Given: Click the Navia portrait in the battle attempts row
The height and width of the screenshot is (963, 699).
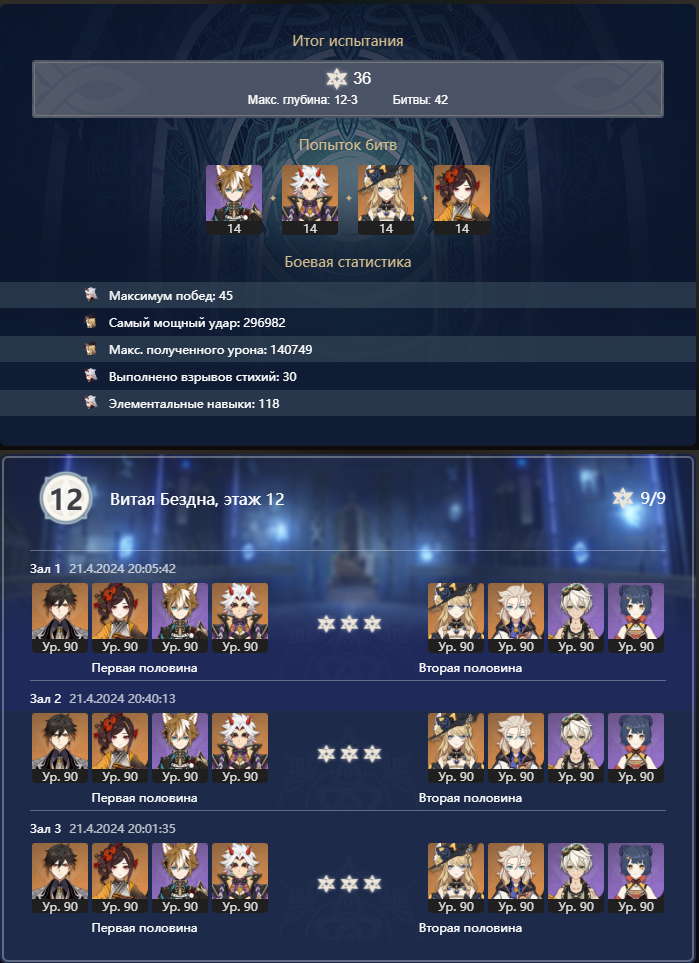Looking at the screenshot, I should [386, 200].
